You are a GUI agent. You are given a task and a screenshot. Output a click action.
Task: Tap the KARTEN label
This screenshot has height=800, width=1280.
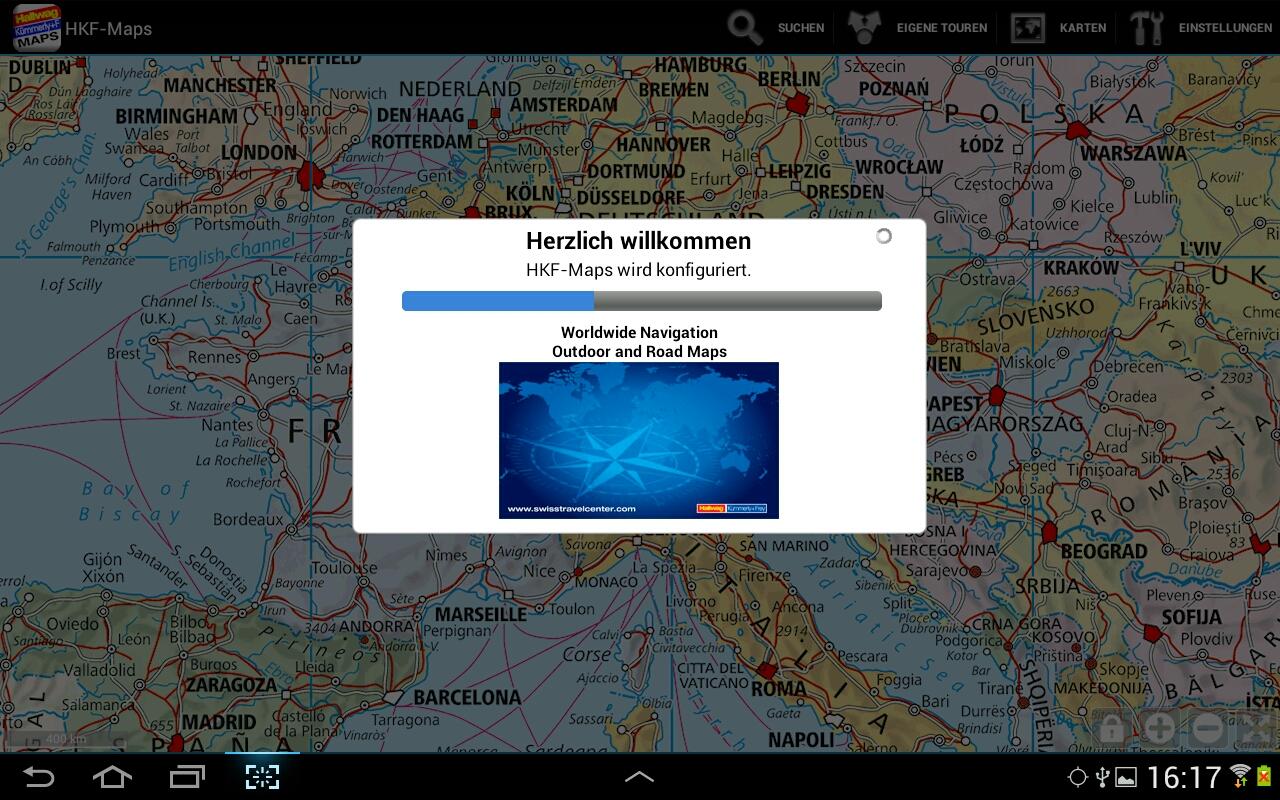(x=1083, y=28)
